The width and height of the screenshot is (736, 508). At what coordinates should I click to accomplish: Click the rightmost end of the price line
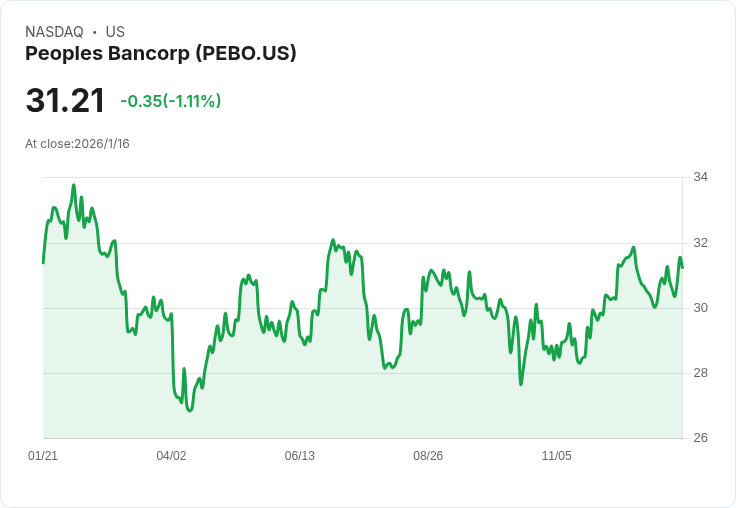click(x=682, y=267)
